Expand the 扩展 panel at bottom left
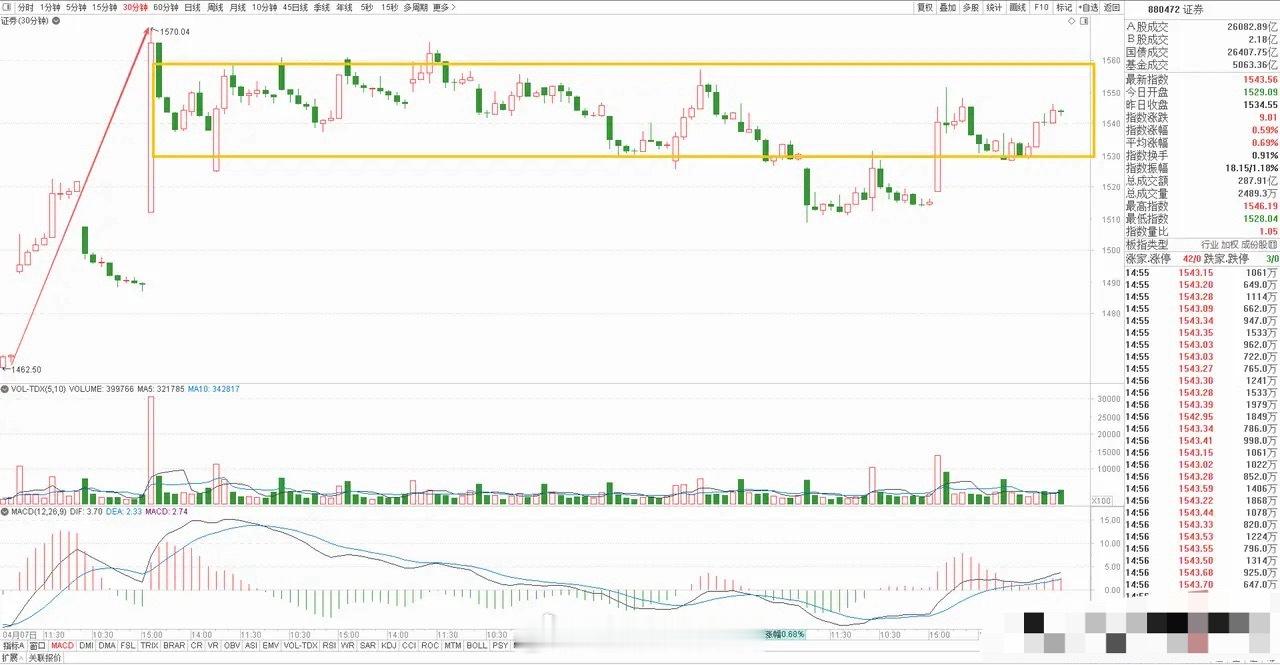This screenshot has height=665, width=1280. (x=12, y=658)
